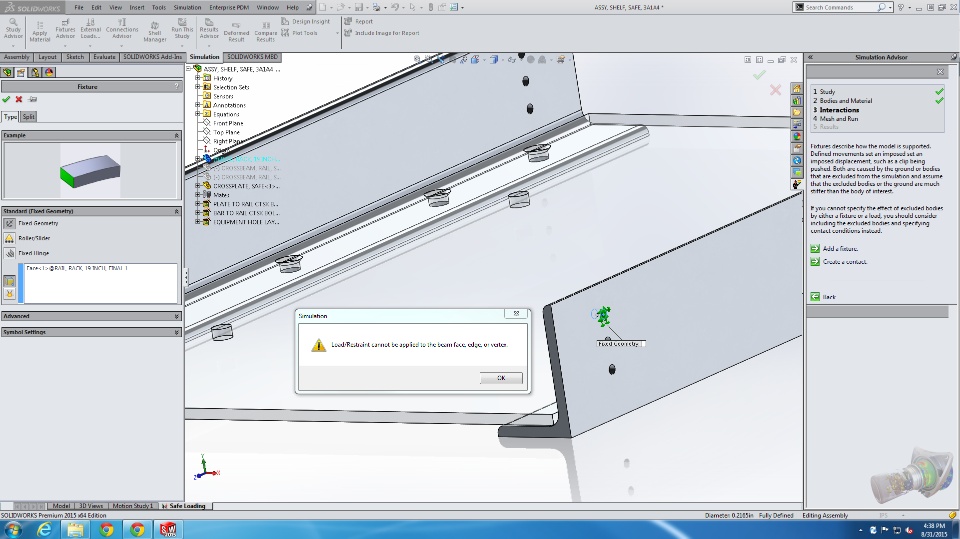Open FeatureManager design tree tab icon
The image size is (960, 539).
click(x=7, y=72)
